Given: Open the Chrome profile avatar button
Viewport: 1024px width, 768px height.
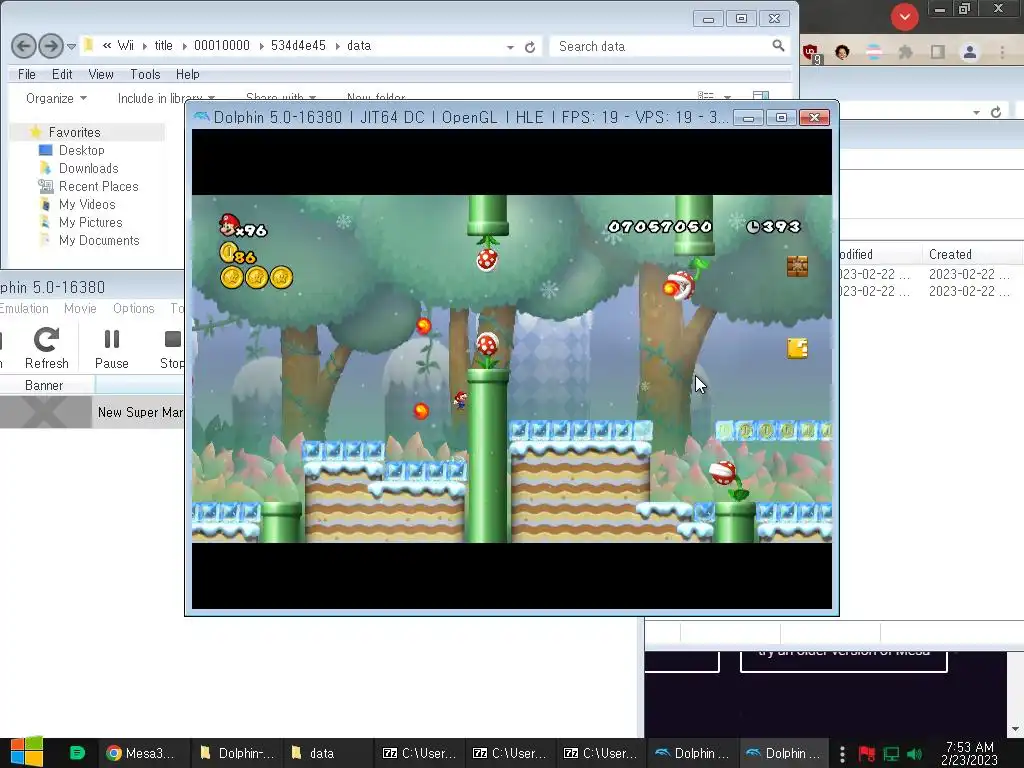Looking at the screenshot, I should [970, 52].
